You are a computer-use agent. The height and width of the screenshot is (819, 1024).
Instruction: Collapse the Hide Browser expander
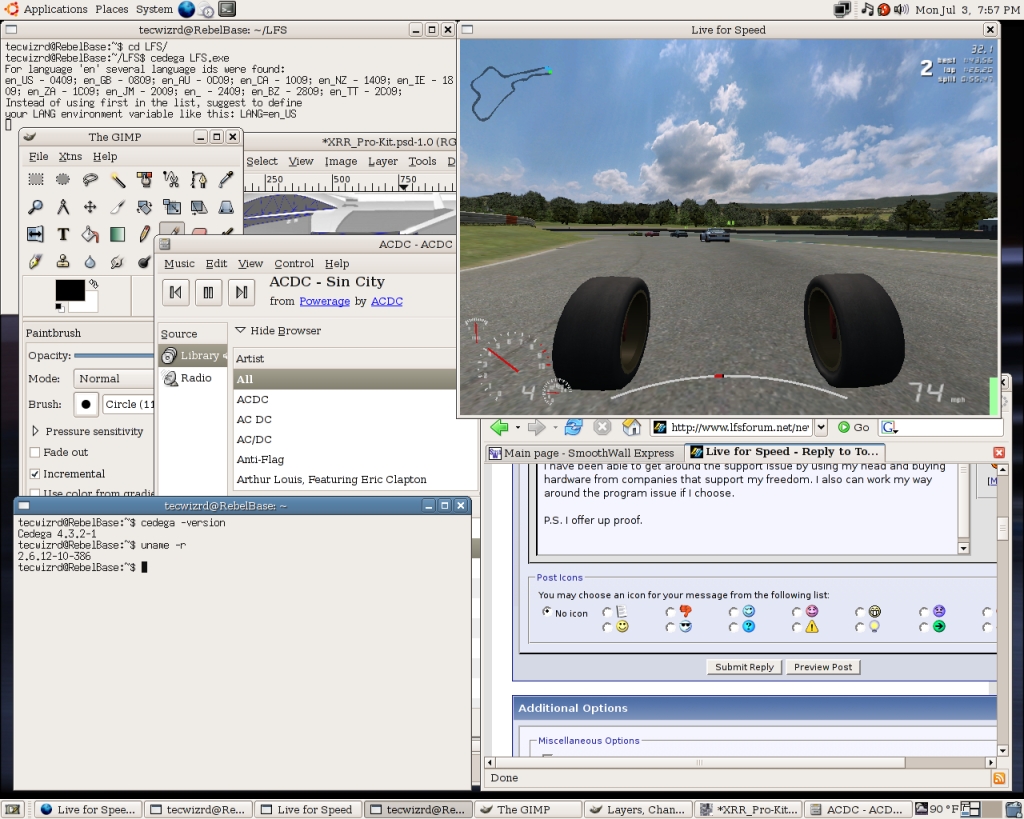point(240,330)
